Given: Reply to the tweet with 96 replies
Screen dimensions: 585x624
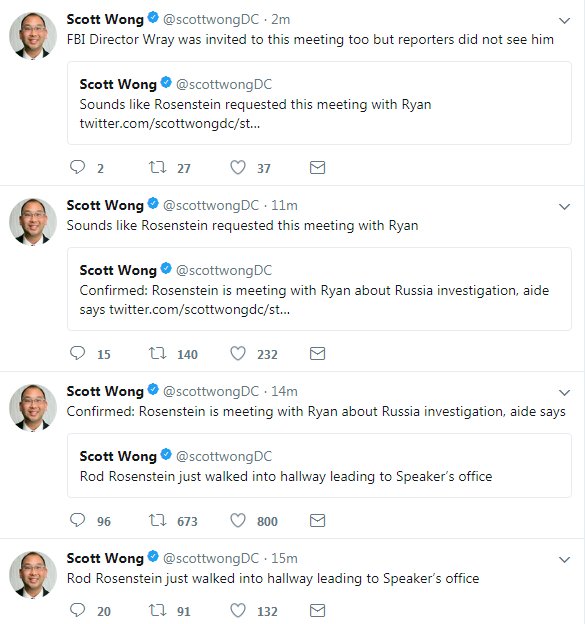Looking at the screenshot, I should tap(78, 520).
